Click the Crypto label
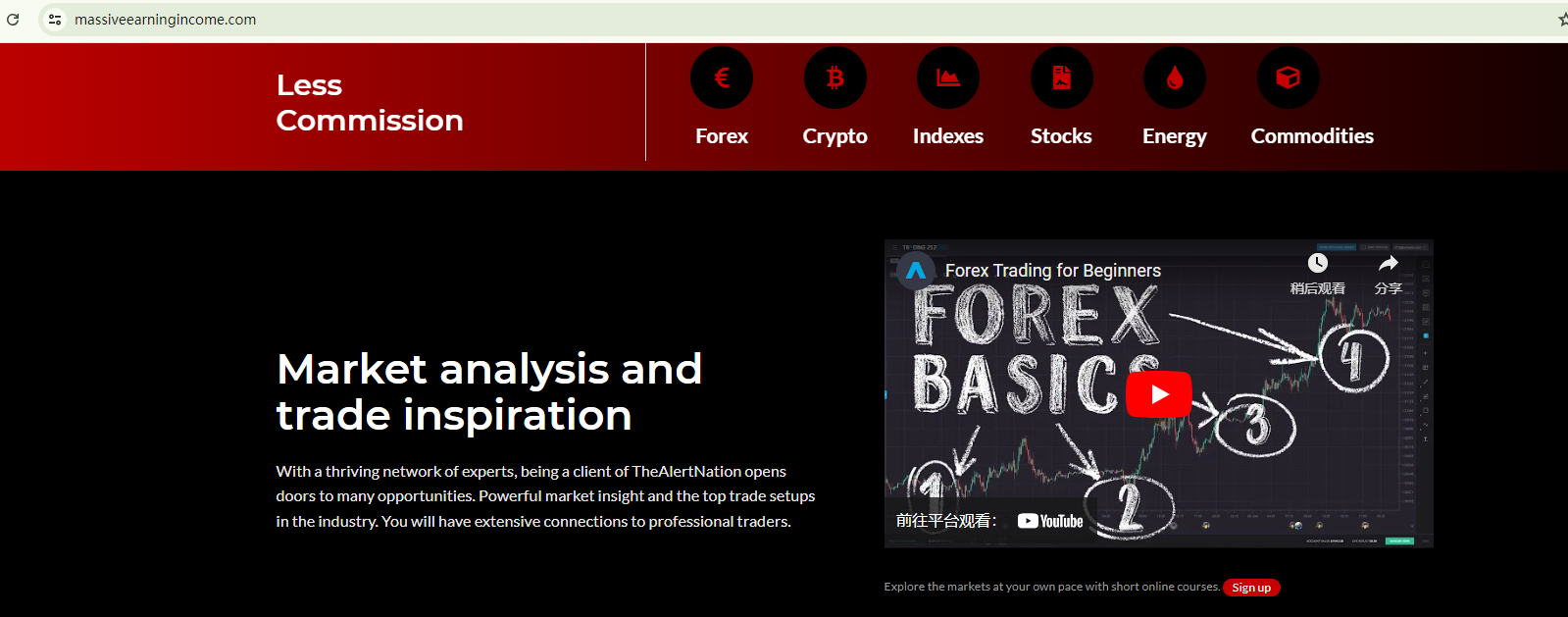Viewport: 1568px width, 617px height. tap(835, 136)
